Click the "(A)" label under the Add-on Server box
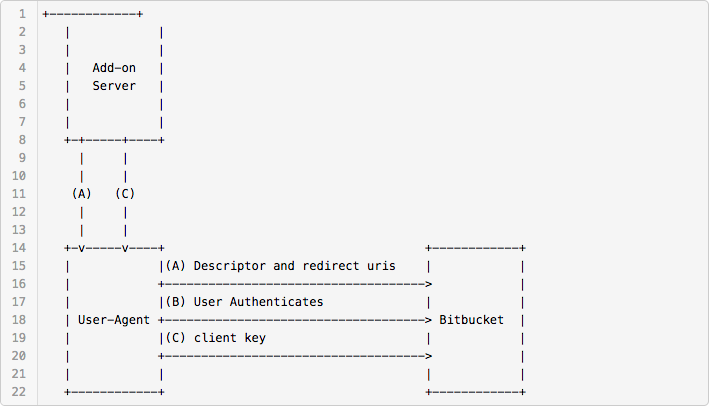The width and height of the screenshot is (709, 406). point(82,194)
